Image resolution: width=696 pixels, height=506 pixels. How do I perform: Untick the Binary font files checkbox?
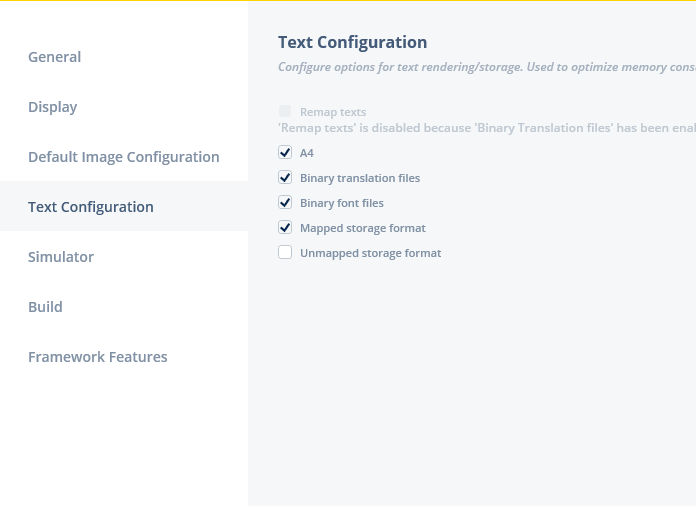[285, 203]
